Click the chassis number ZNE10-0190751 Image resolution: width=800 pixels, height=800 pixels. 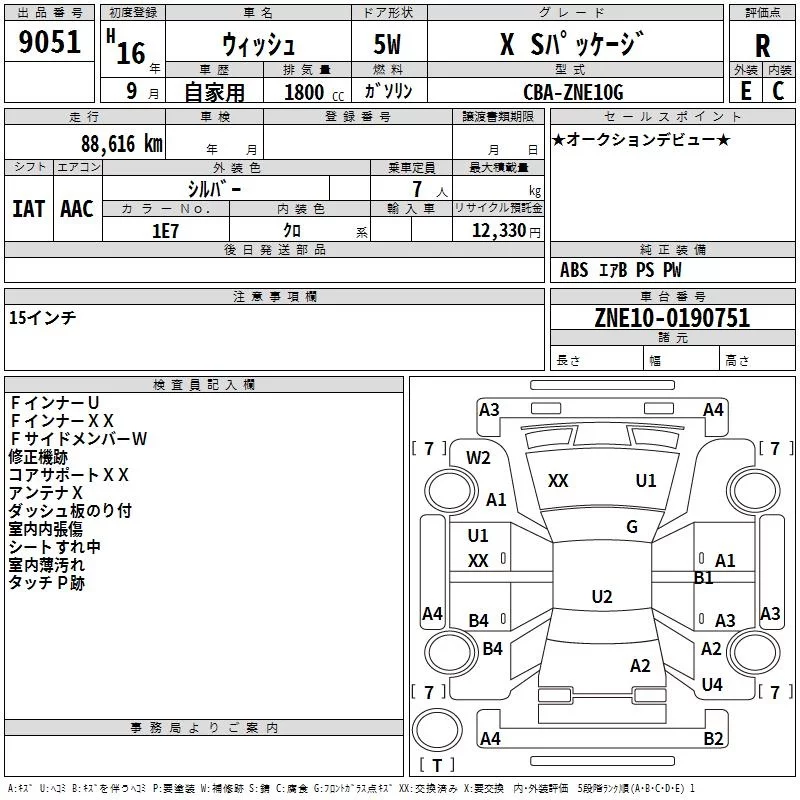[x=672, y=318]
